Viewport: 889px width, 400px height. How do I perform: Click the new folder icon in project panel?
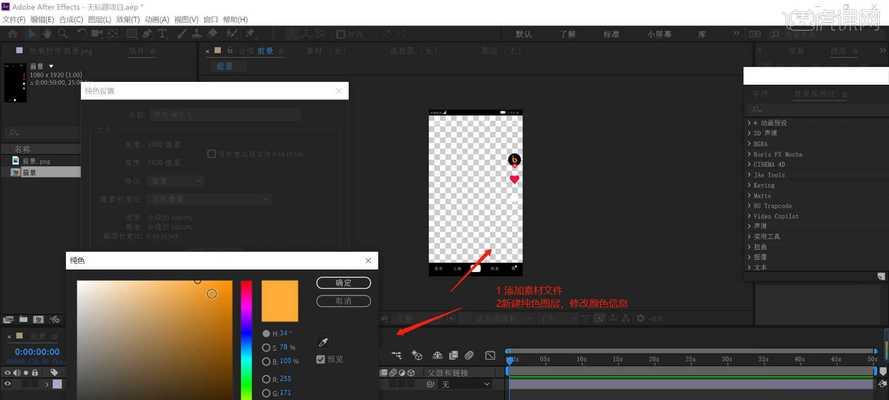(22, 320)
